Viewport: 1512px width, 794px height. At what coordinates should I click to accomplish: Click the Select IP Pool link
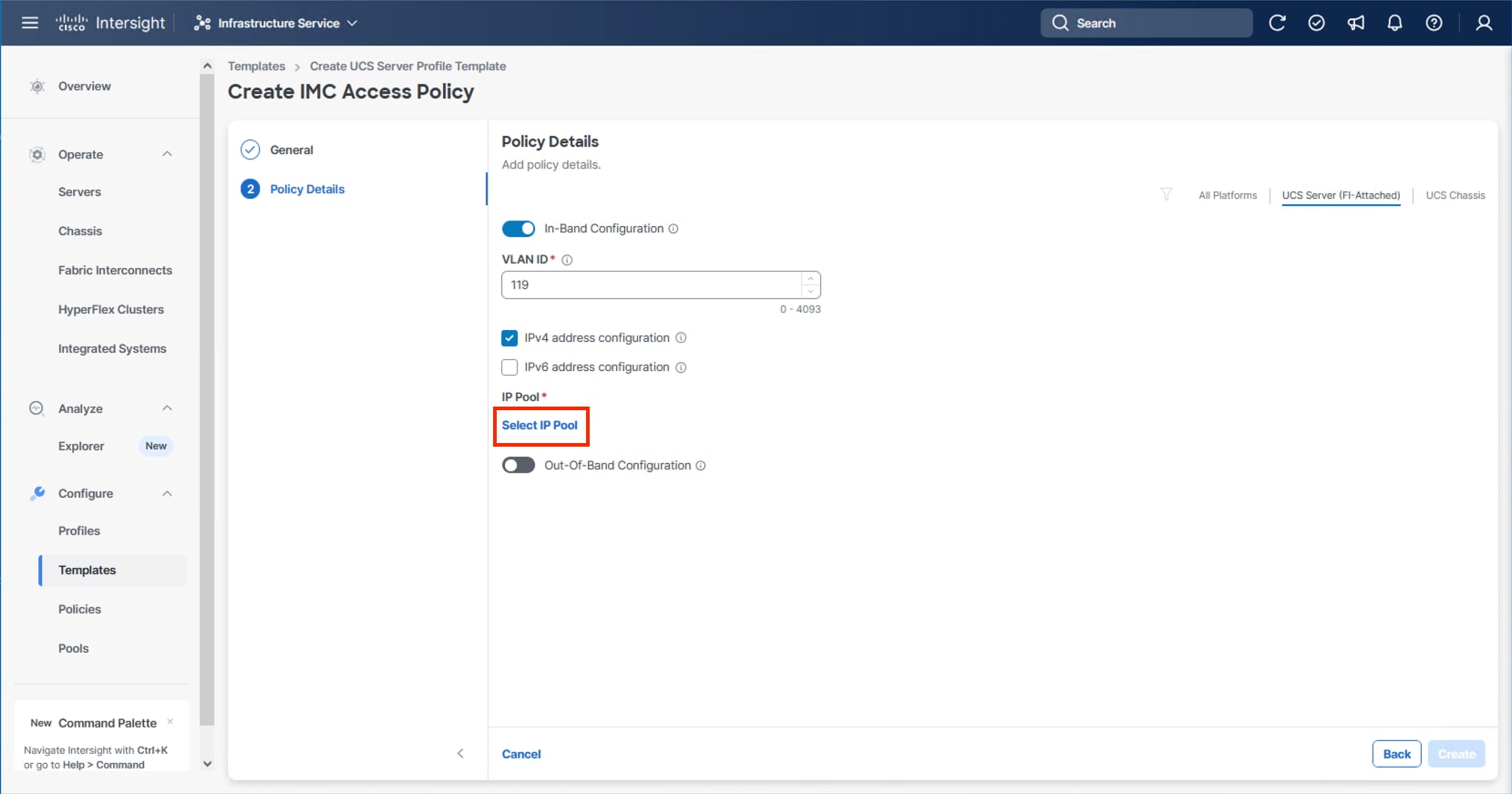point(540,426)
